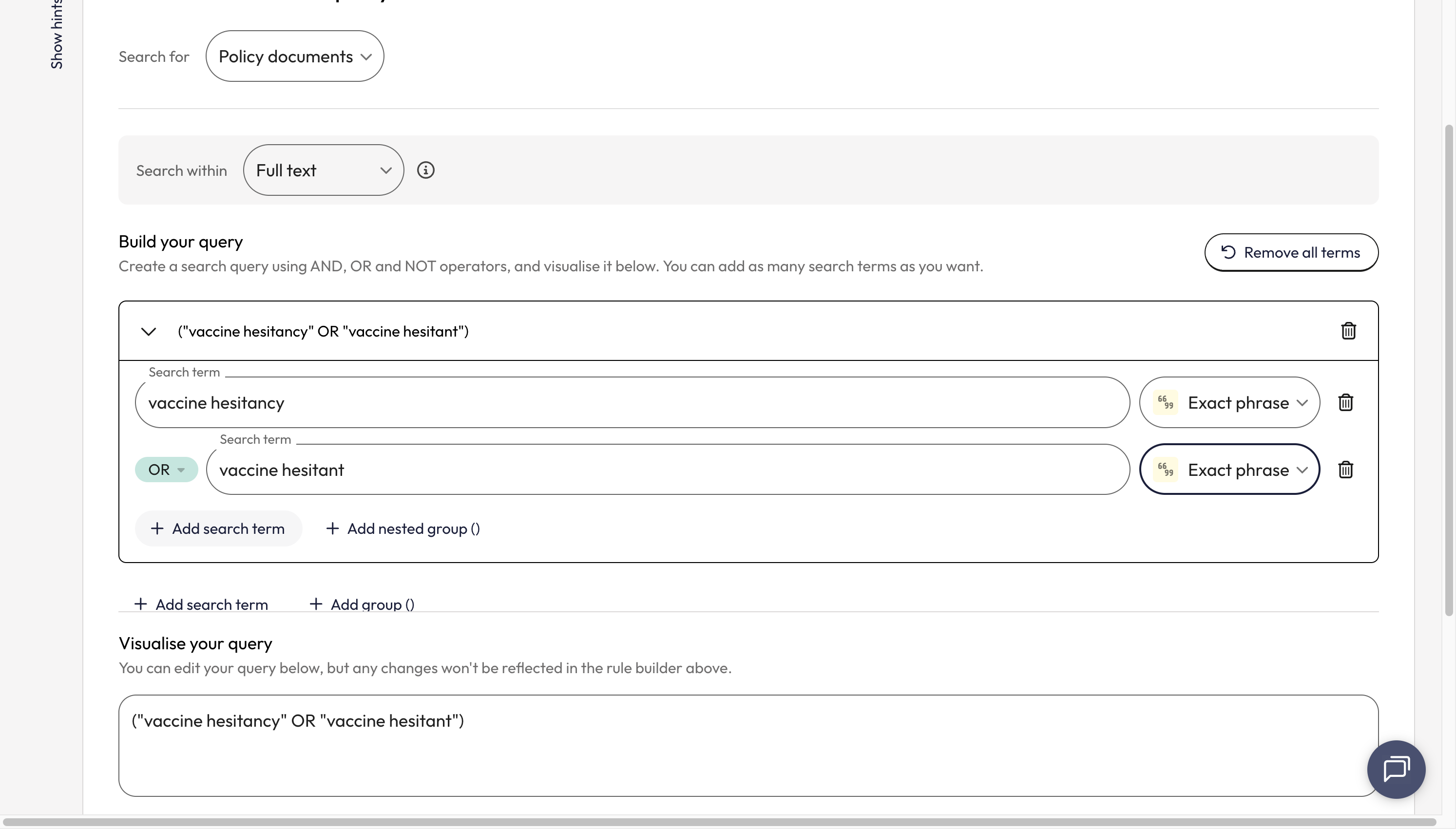The width and height of the screenshot is (1456, 829).
Task: Click the info icon beside Full text
Action: [x=425, y=170]
